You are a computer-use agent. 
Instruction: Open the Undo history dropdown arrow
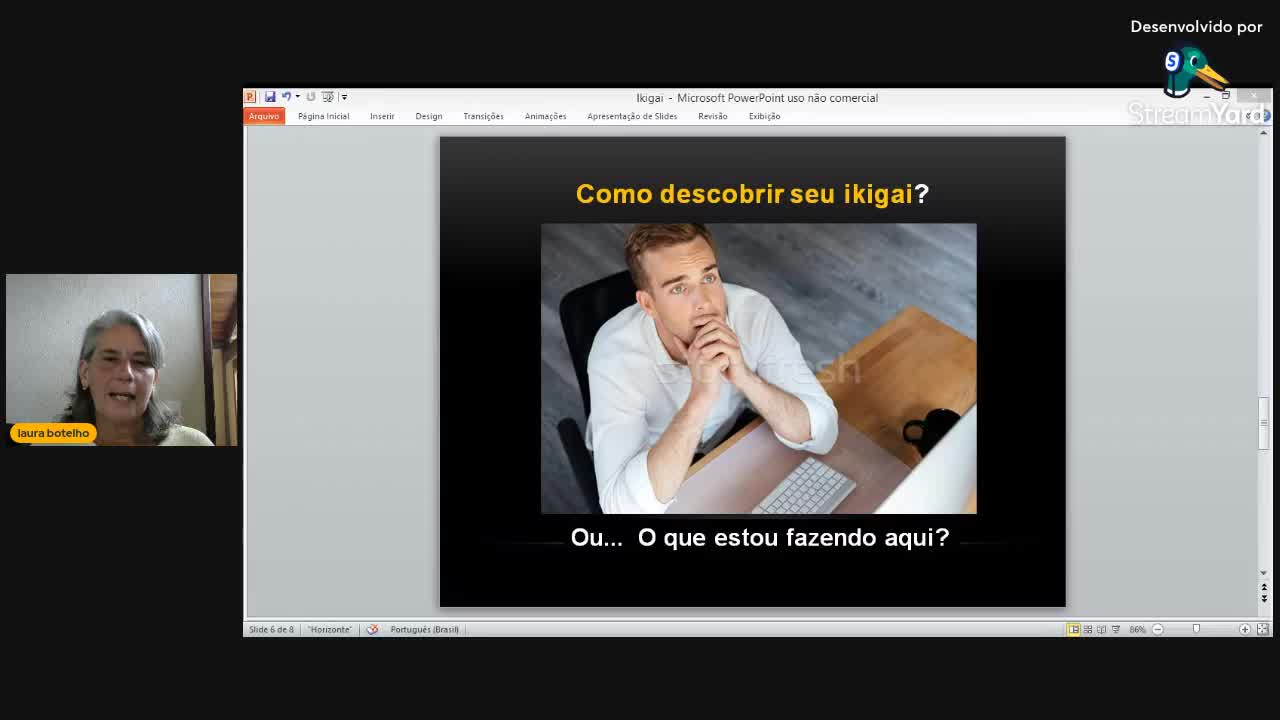coord(297,97)
